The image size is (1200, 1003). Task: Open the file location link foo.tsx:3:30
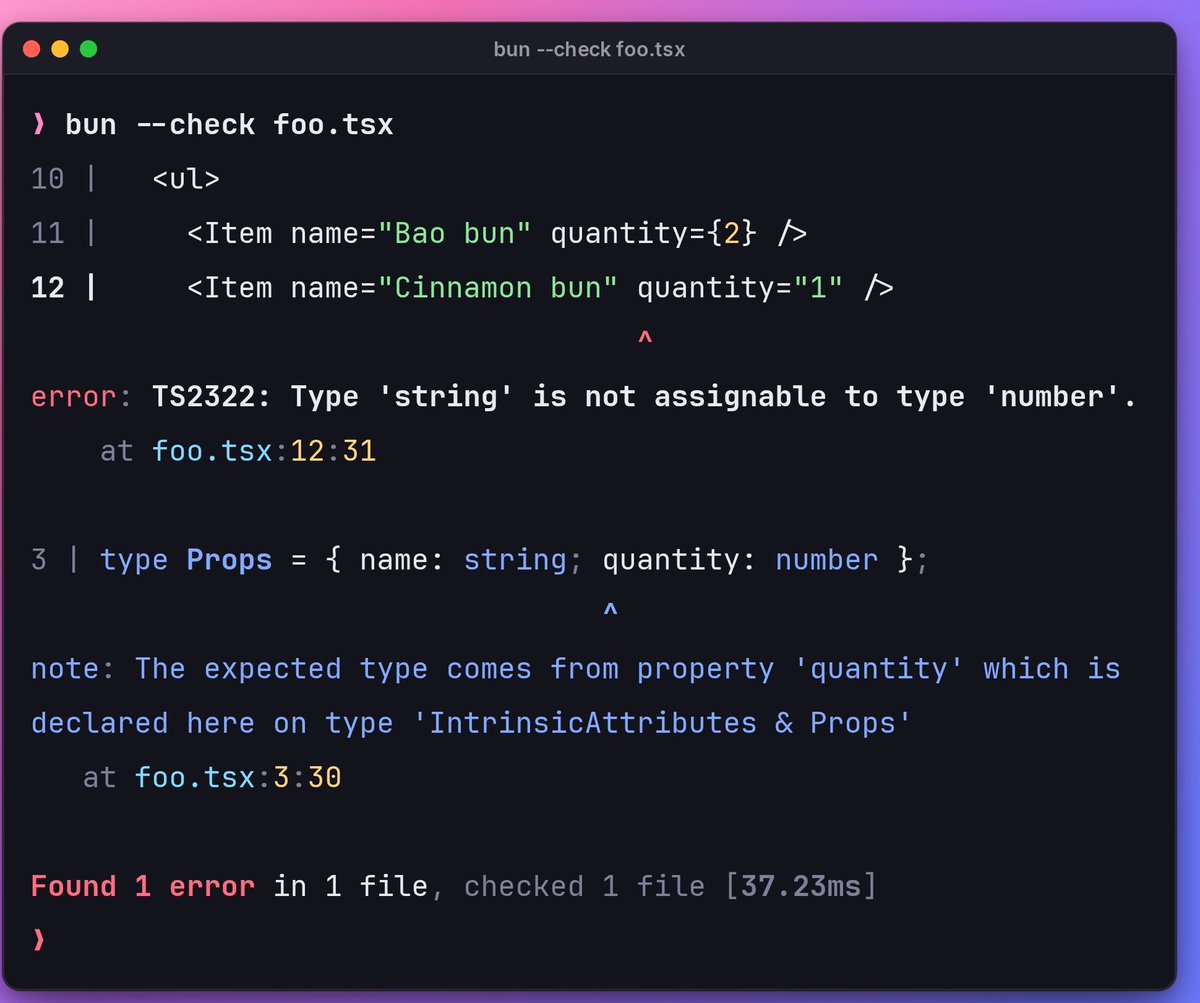click(238, 777)
